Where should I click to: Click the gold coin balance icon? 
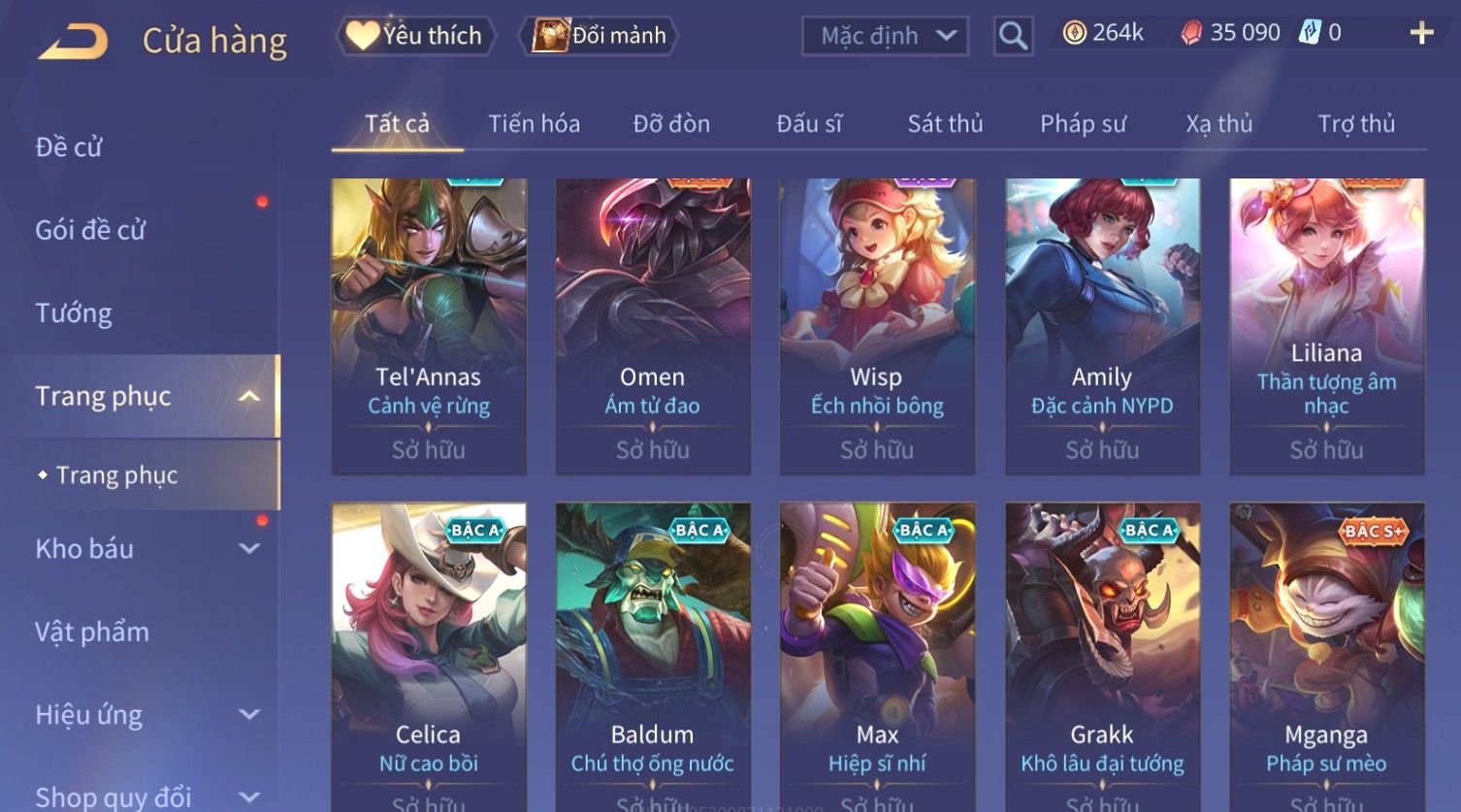(x=1074, y=33)
